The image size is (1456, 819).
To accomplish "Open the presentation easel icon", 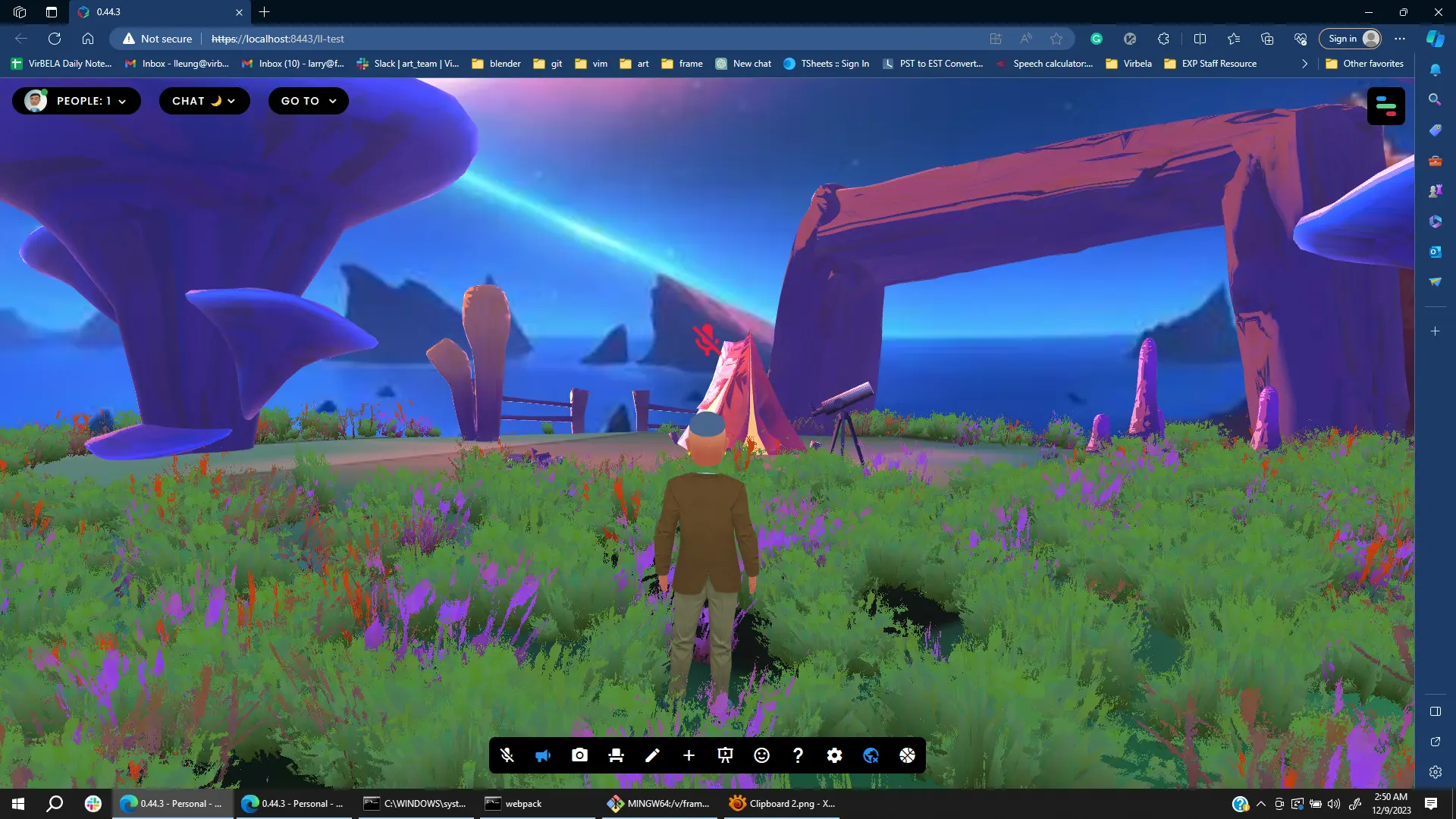I will tap(725, 755).
